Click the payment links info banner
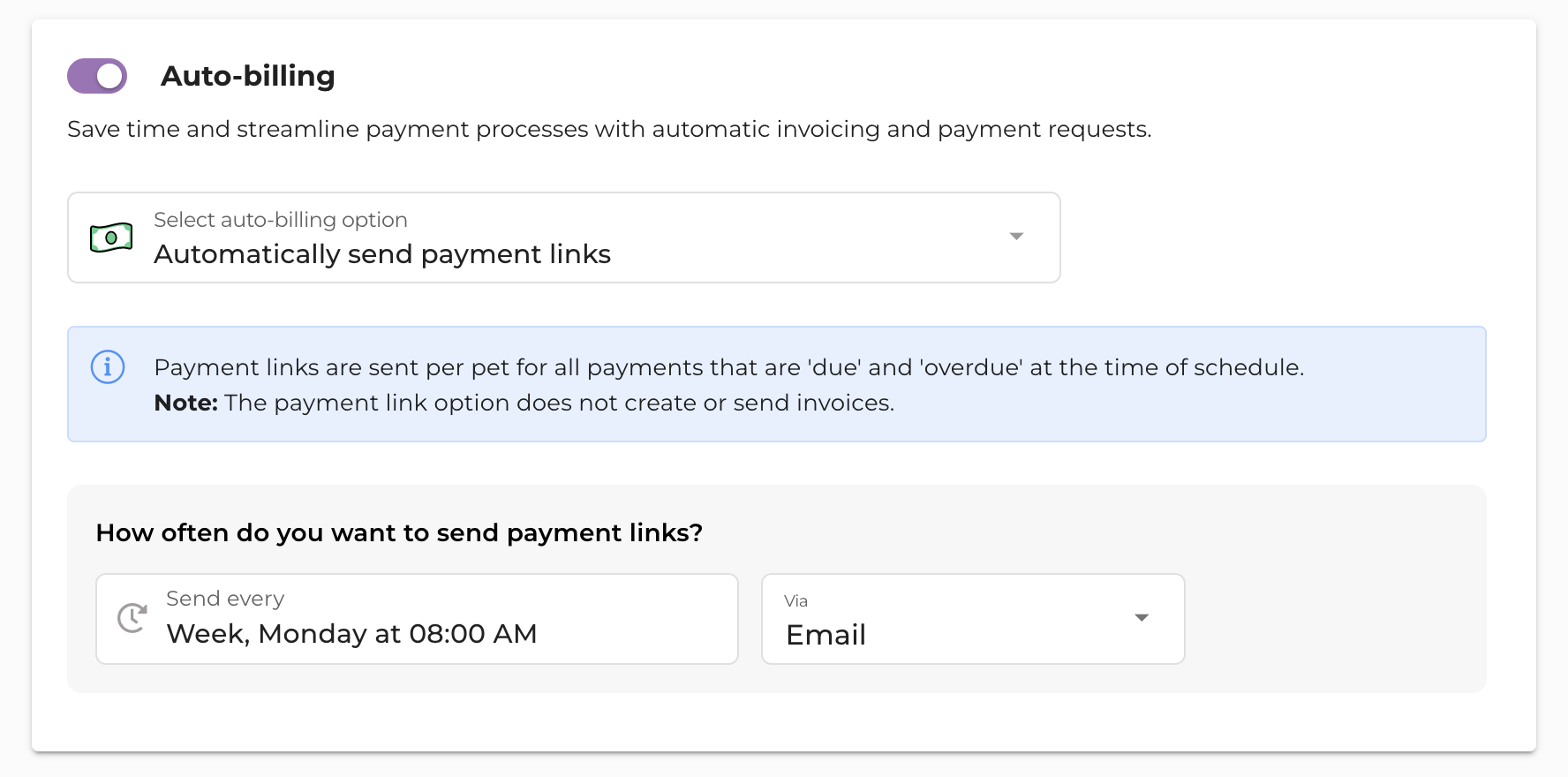 777,384
